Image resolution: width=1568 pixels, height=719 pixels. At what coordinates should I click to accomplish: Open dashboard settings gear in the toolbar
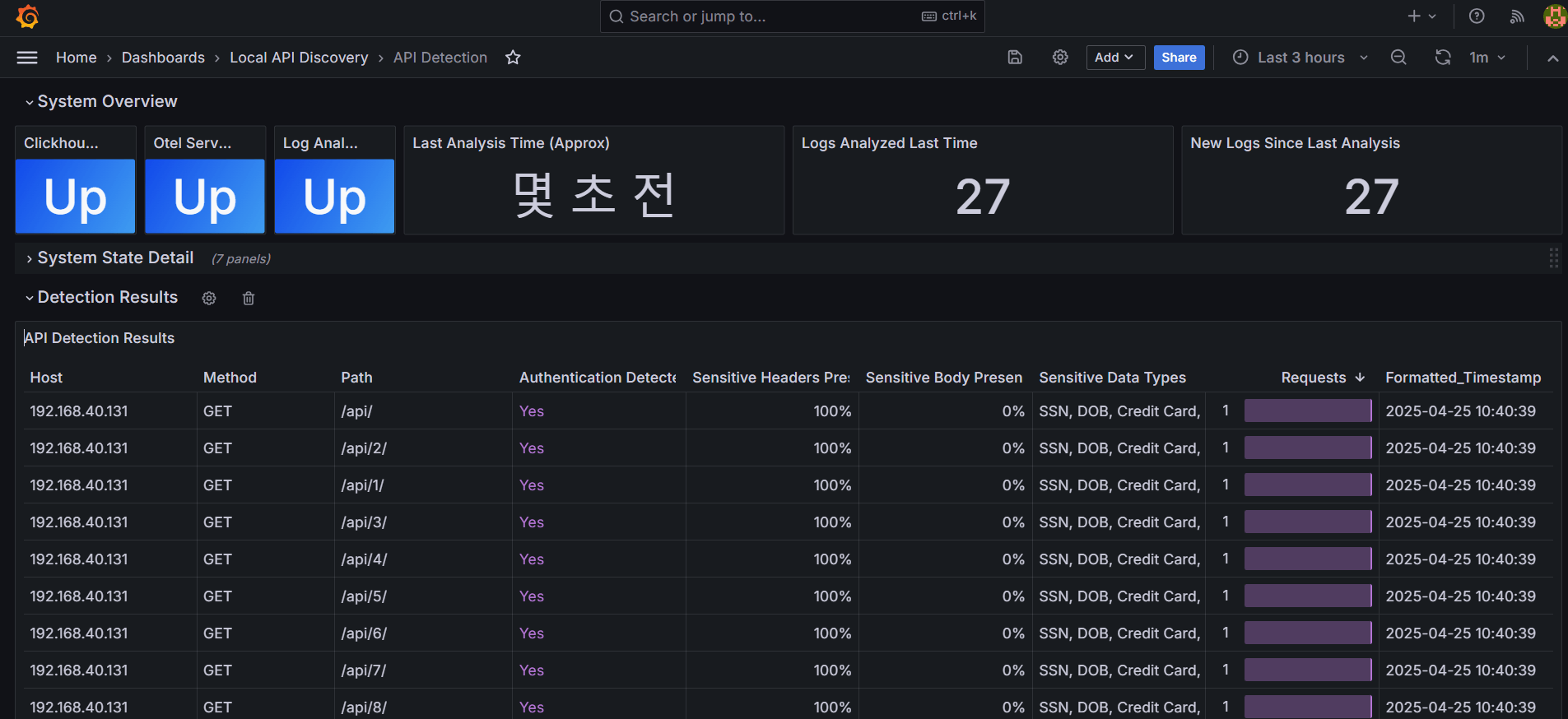[1060, 58]
